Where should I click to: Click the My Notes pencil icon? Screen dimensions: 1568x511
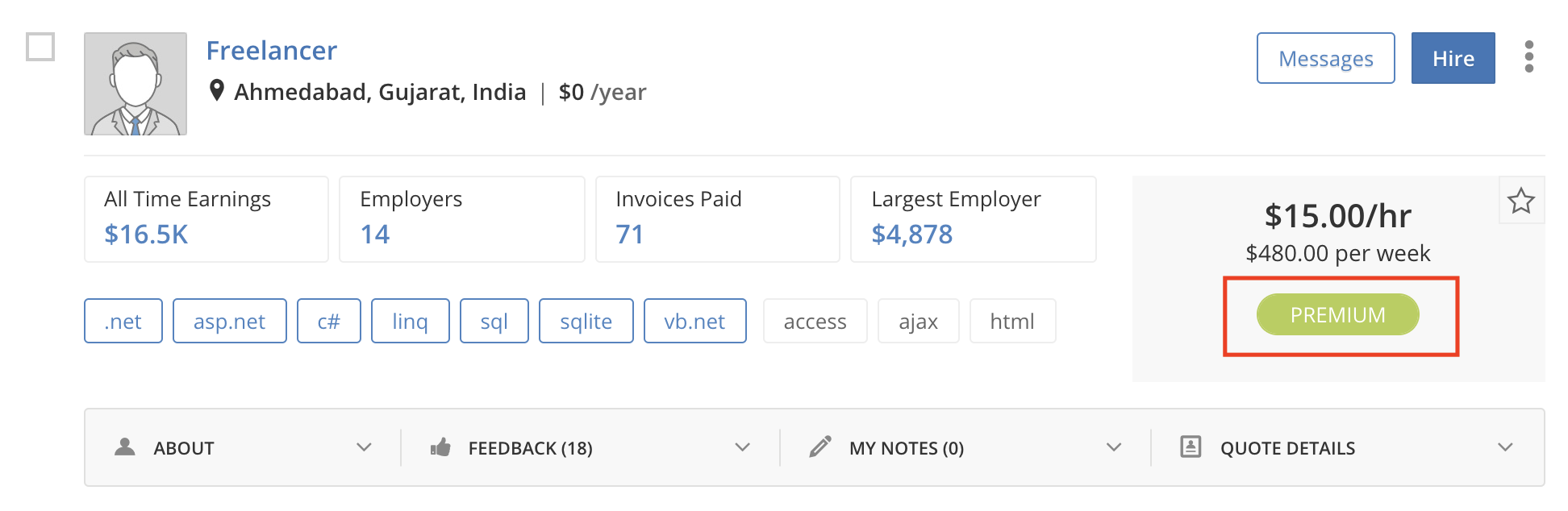point(820,447)
